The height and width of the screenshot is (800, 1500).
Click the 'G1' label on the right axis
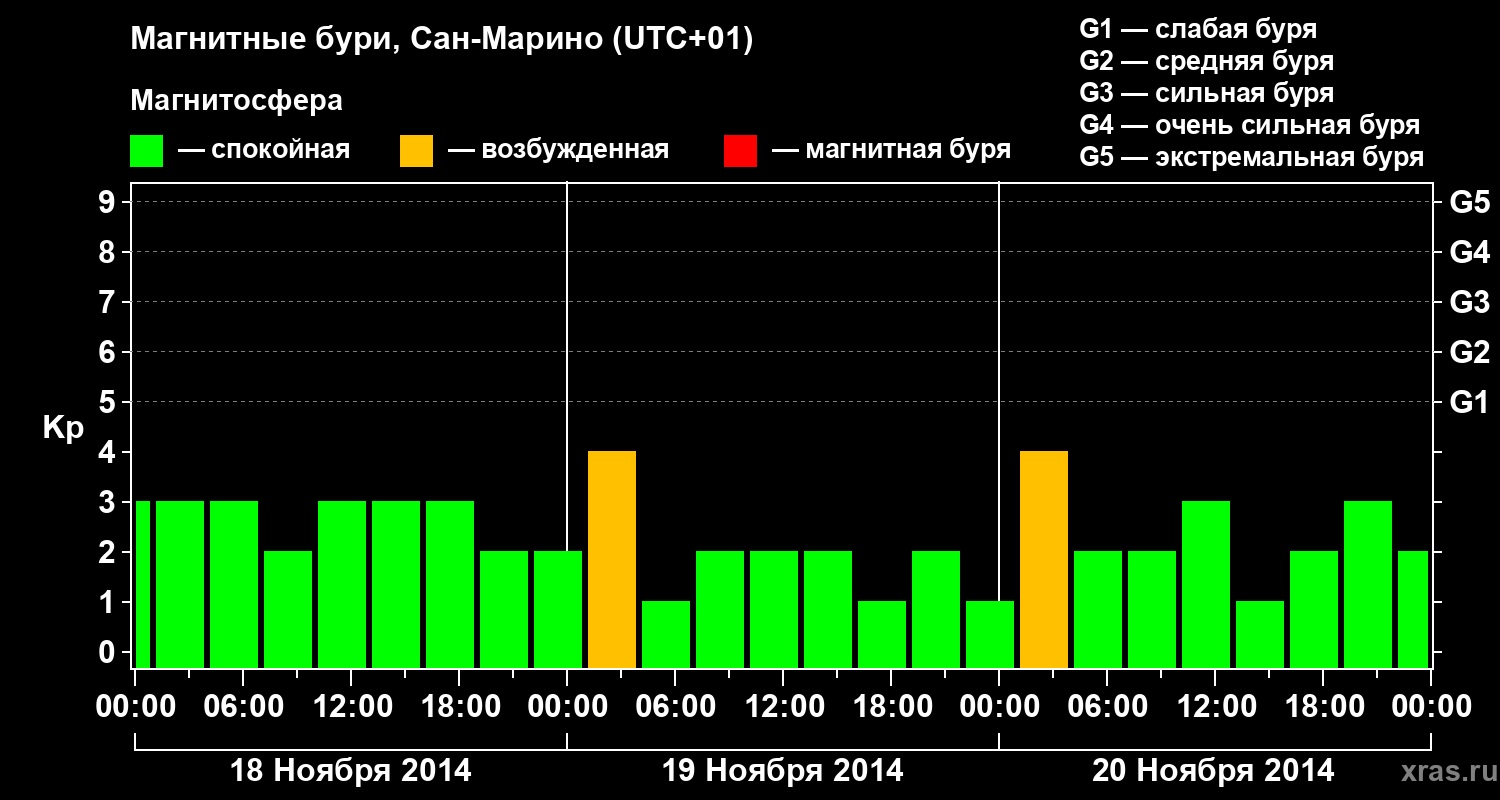[x=1469, y=402]
